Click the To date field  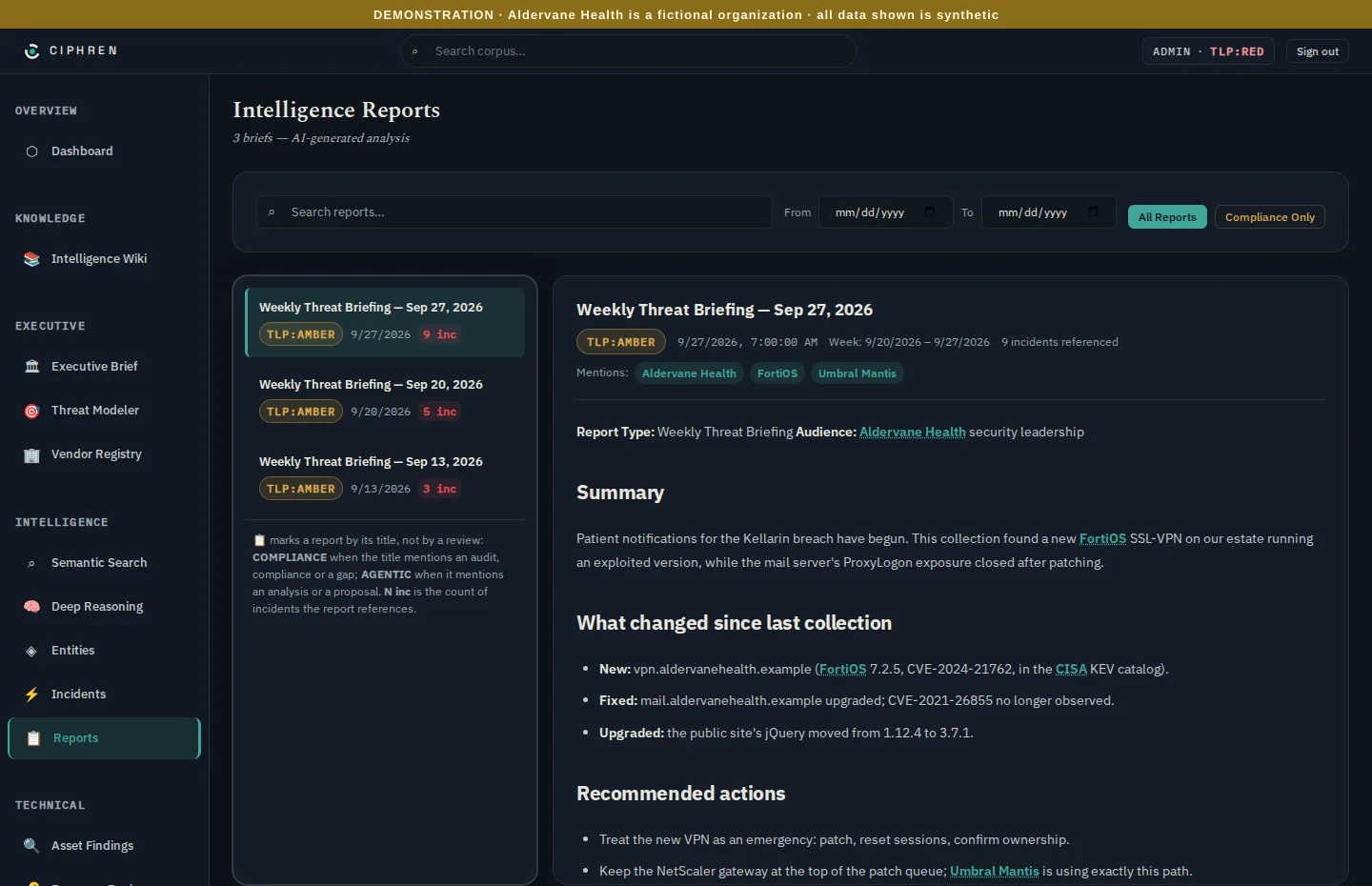1049,212
